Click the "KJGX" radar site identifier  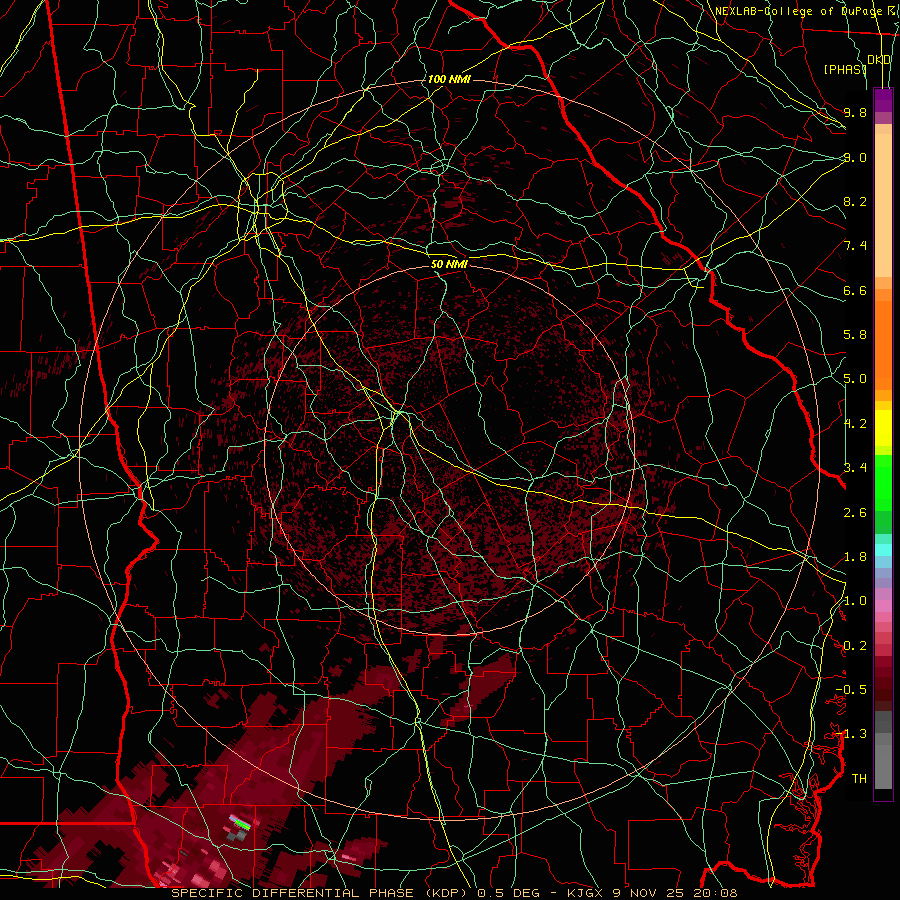(584, 893)
